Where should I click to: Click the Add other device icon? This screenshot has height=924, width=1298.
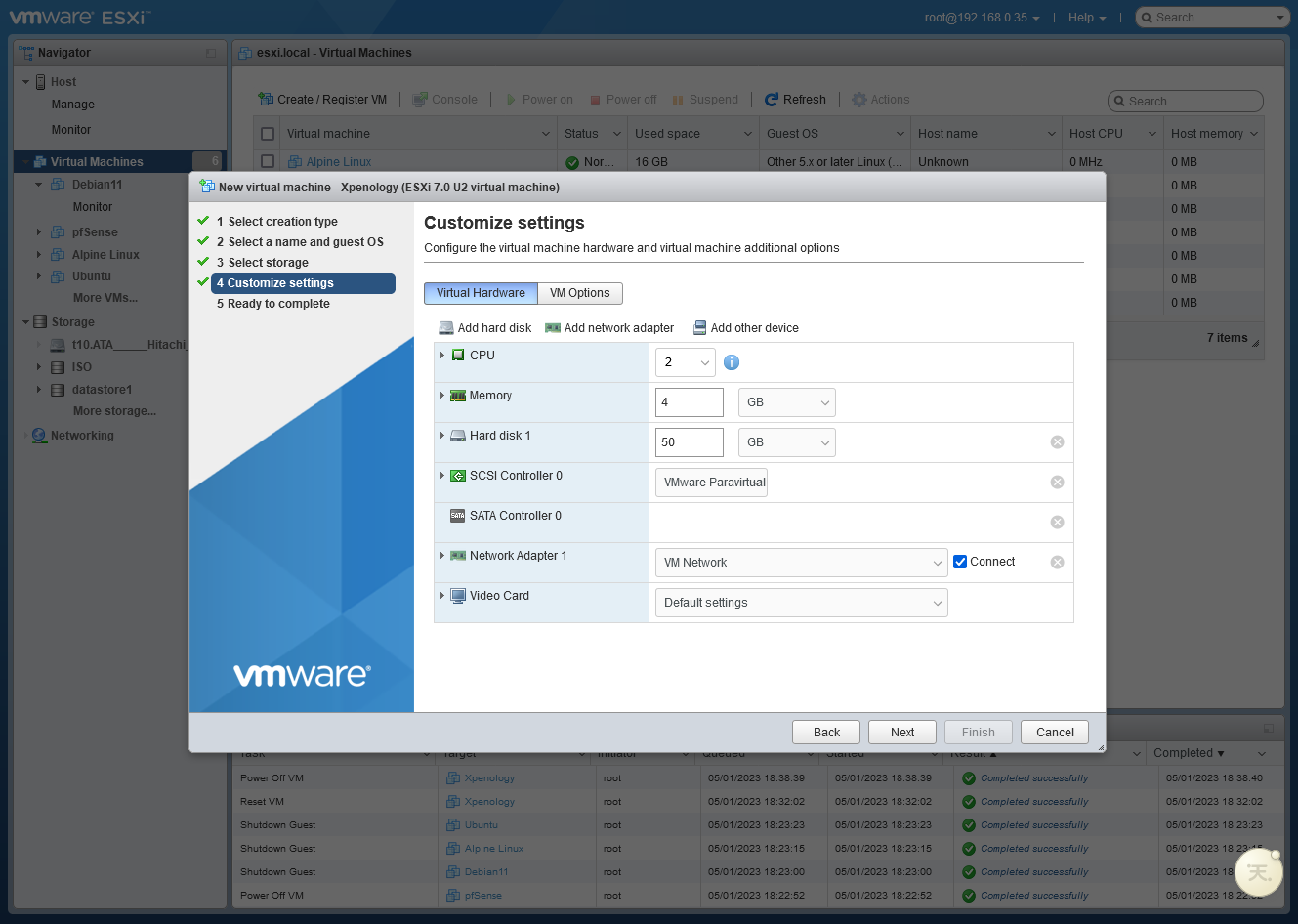[699, 328]
